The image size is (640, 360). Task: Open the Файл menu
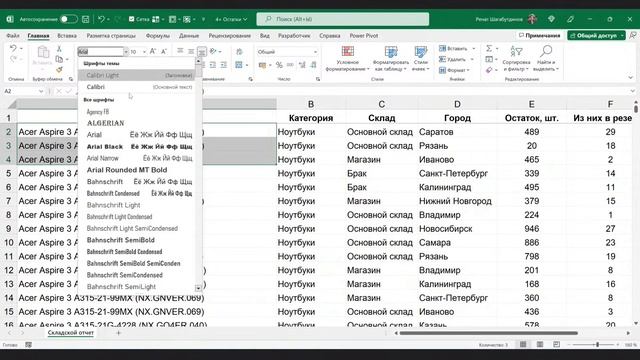coord(13,36)
